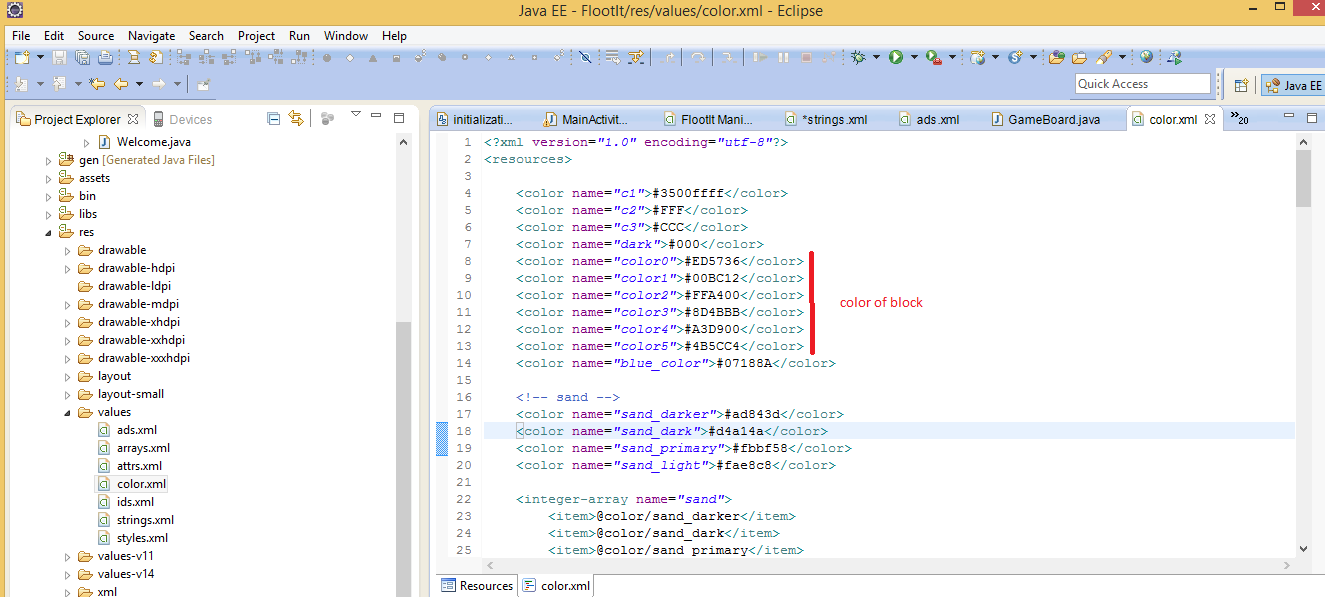Switch to the *strings.xml editor tab
The image size is (1325, 597).
point(829,119)
